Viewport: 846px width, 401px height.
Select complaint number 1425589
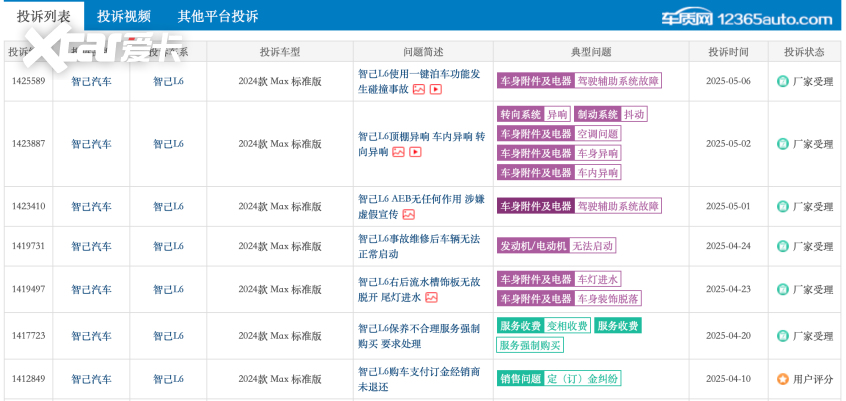[29, 81]
